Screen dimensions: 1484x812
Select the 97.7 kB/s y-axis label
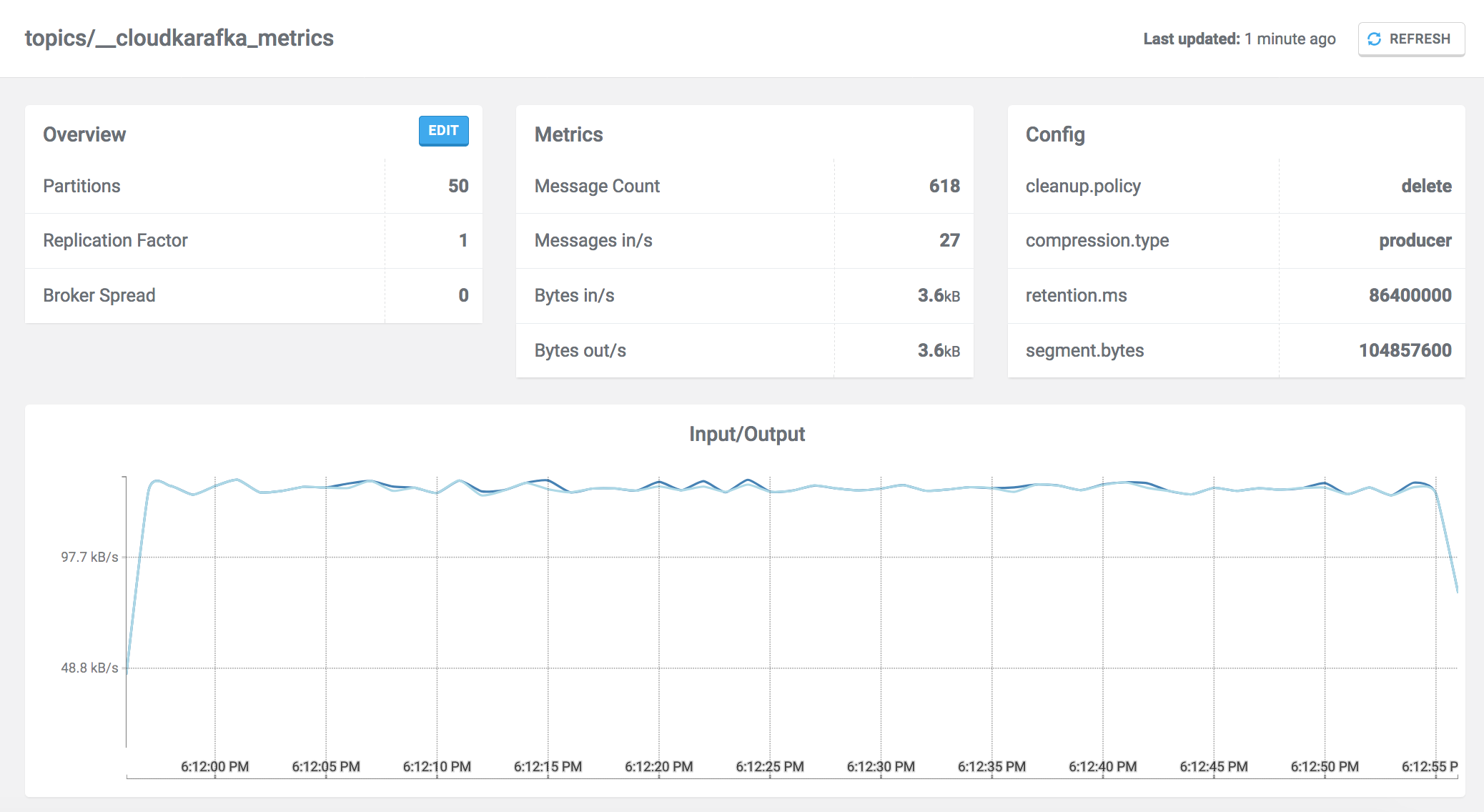89,557
